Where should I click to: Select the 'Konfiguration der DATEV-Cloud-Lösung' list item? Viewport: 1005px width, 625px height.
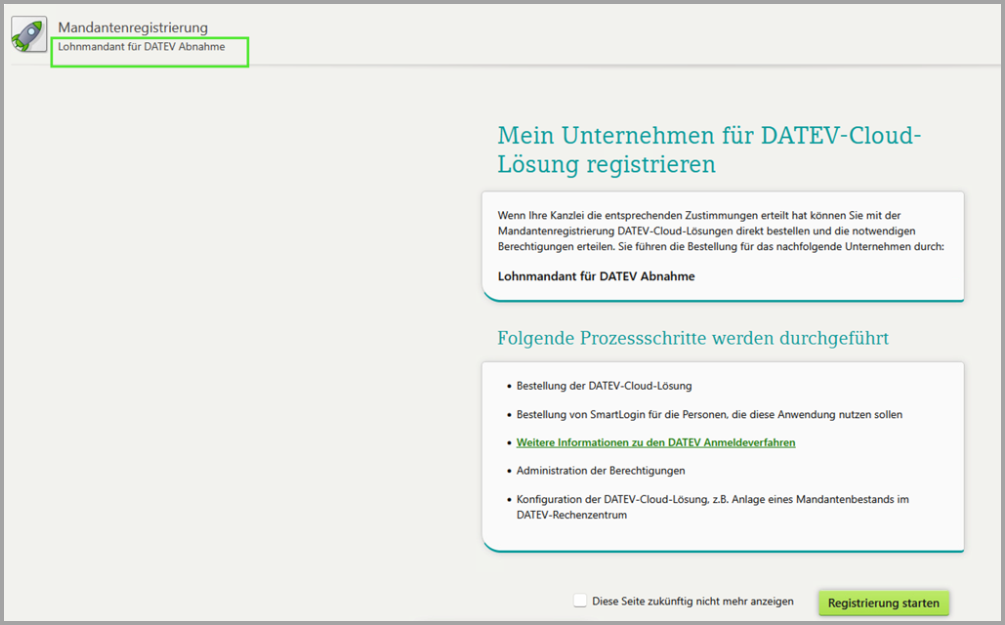click(x=712, y=498)
